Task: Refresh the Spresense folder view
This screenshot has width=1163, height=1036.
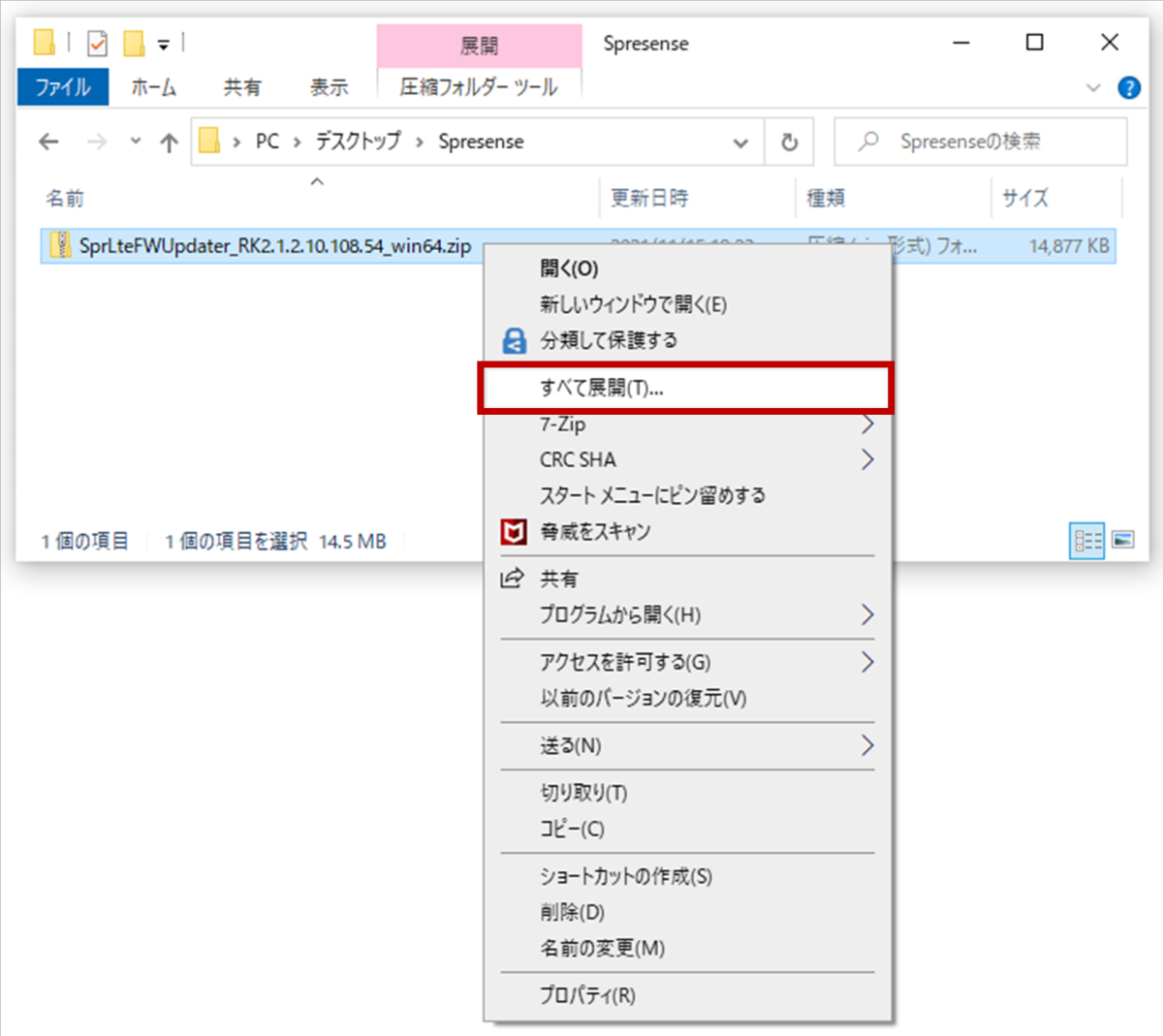Action: 789,142
